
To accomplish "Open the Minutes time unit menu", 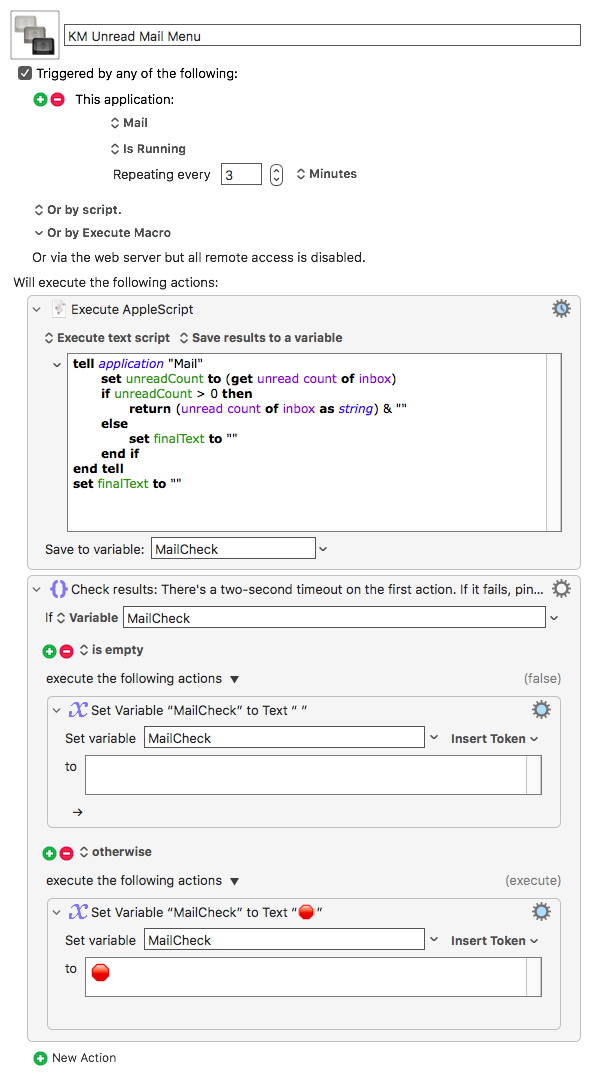I will coord(327,174).
